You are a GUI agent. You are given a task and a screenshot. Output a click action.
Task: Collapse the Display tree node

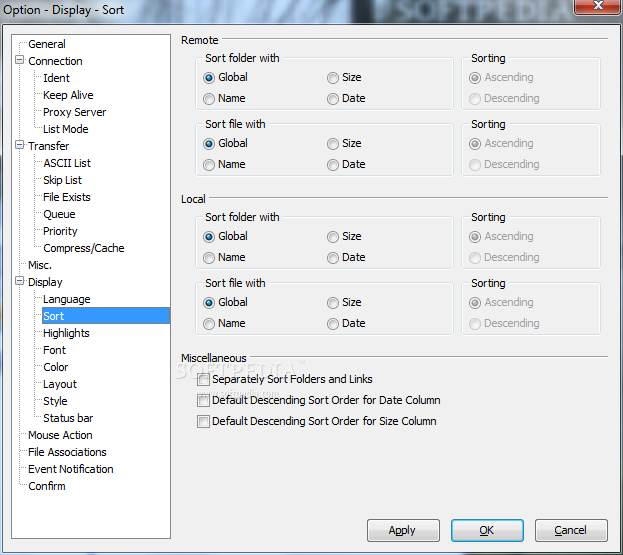(x=19, y=281)
